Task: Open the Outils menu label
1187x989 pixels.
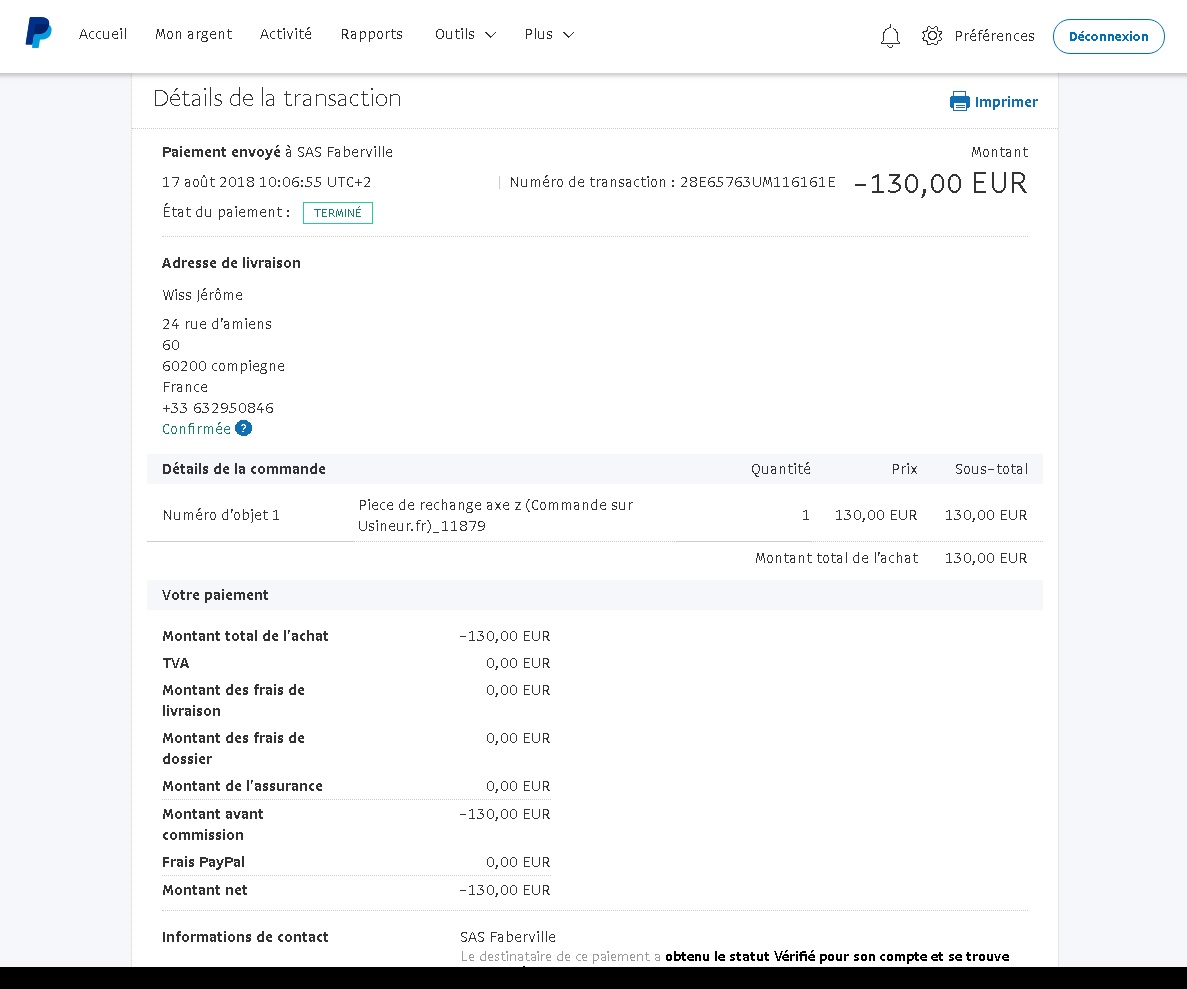Action: (454, 34)
